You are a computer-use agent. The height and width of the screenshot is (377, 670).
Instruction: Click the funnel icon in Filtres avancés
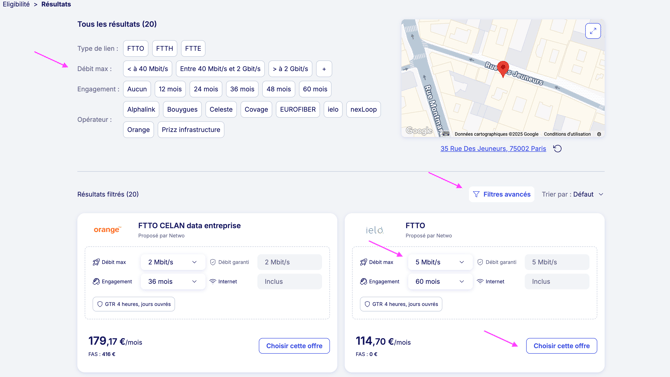click(476, 194)
